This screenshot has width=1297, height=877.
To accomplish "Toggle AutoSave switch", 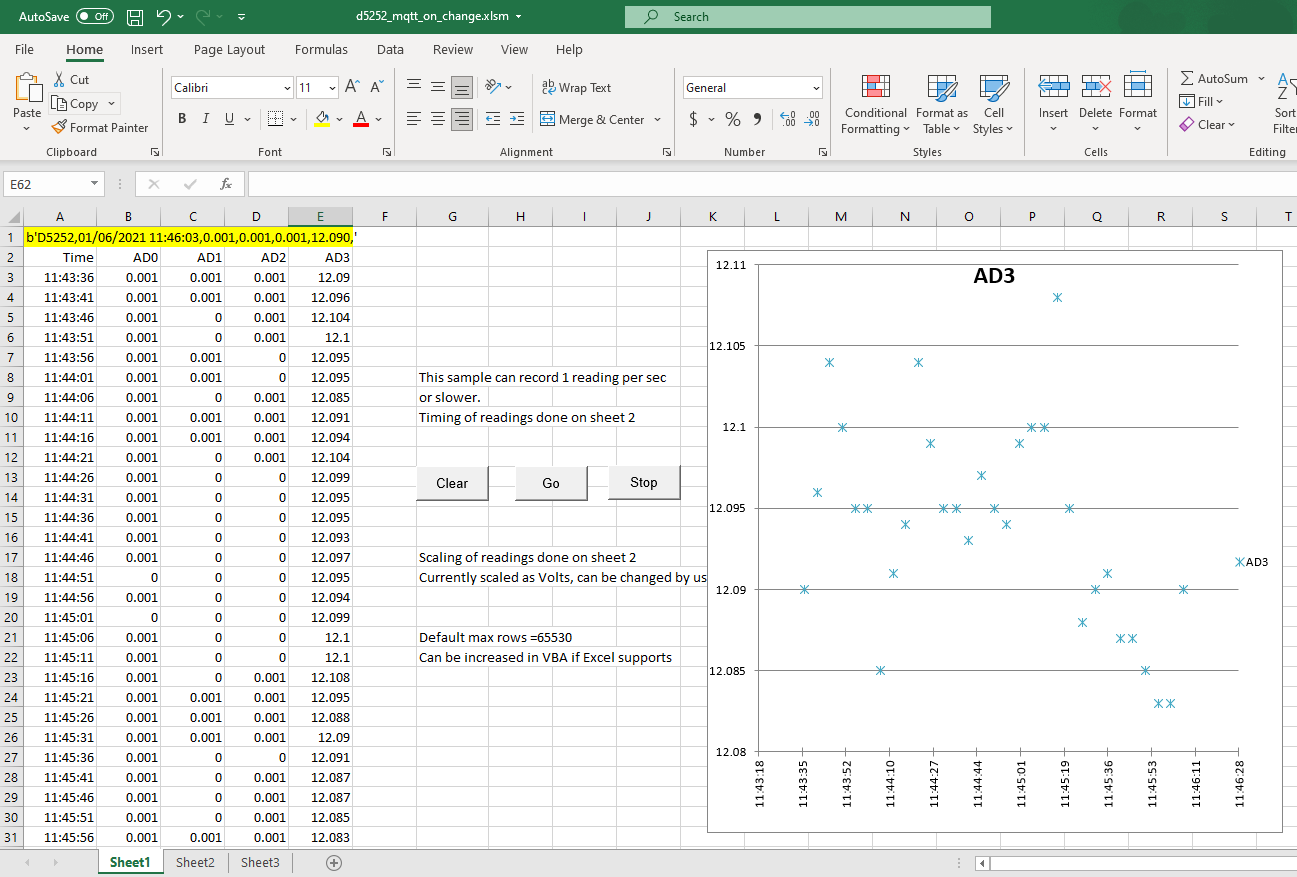I will pos(95,17).
